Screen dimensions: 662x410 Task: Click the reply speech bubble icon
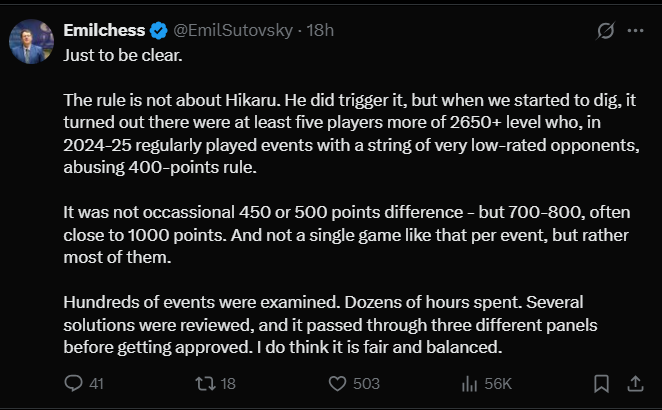(x=73, y=383)
